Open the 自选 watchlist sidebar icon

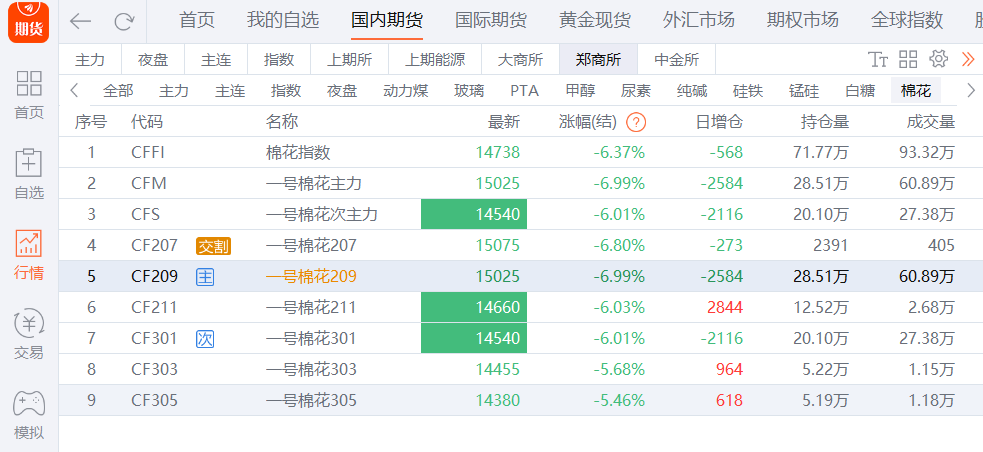(29, 173)
